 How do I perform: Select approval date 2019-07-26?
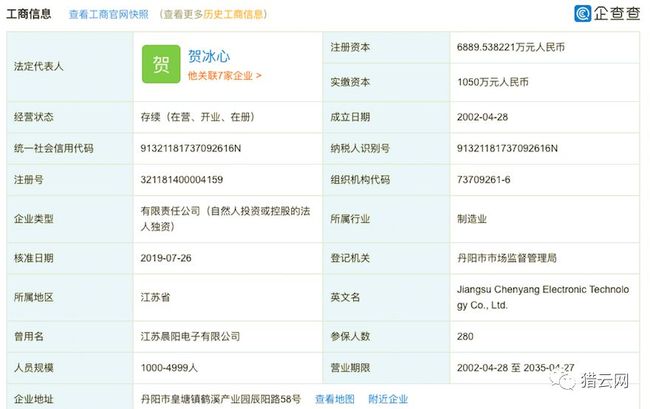pos(166,258)
